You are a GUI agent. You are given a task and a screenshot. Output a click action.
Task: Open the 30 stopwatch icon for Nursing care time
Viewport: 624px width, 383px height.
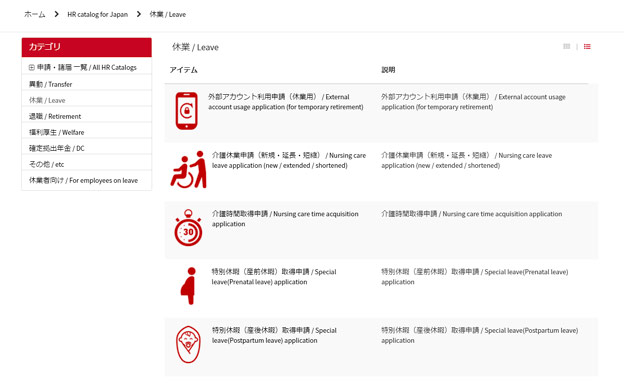(188, 228)
